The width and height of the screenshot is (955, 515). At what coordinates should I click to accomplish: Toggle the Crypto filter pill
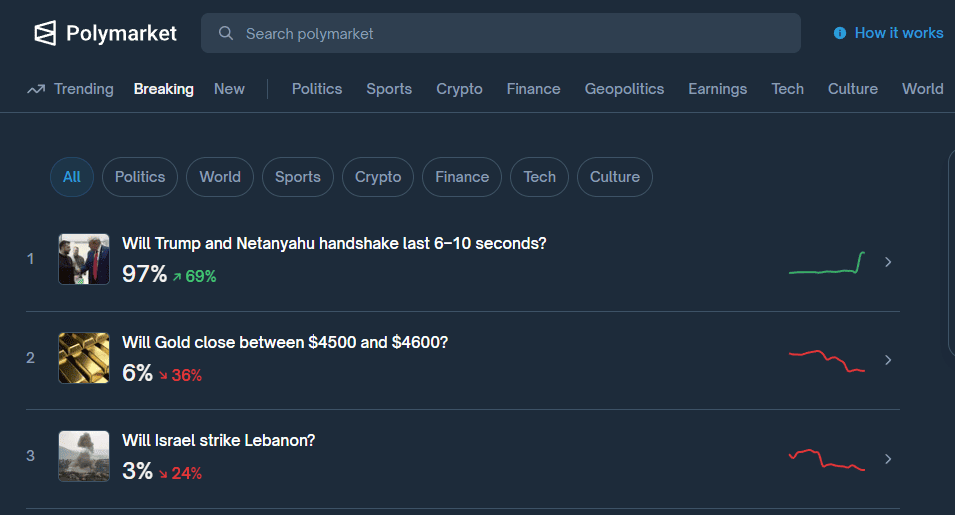pyautogui.click(x=378, y=177)
